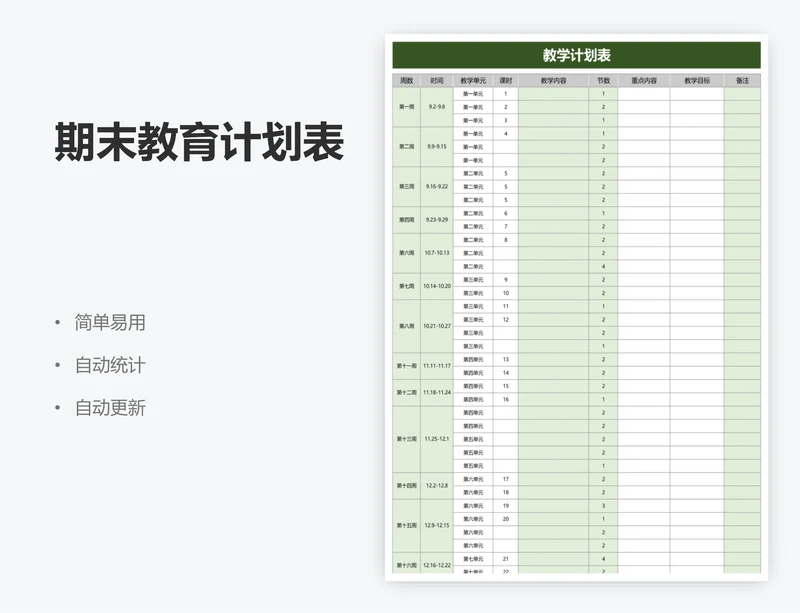Click the 第二周 week cell

(407, 147)
